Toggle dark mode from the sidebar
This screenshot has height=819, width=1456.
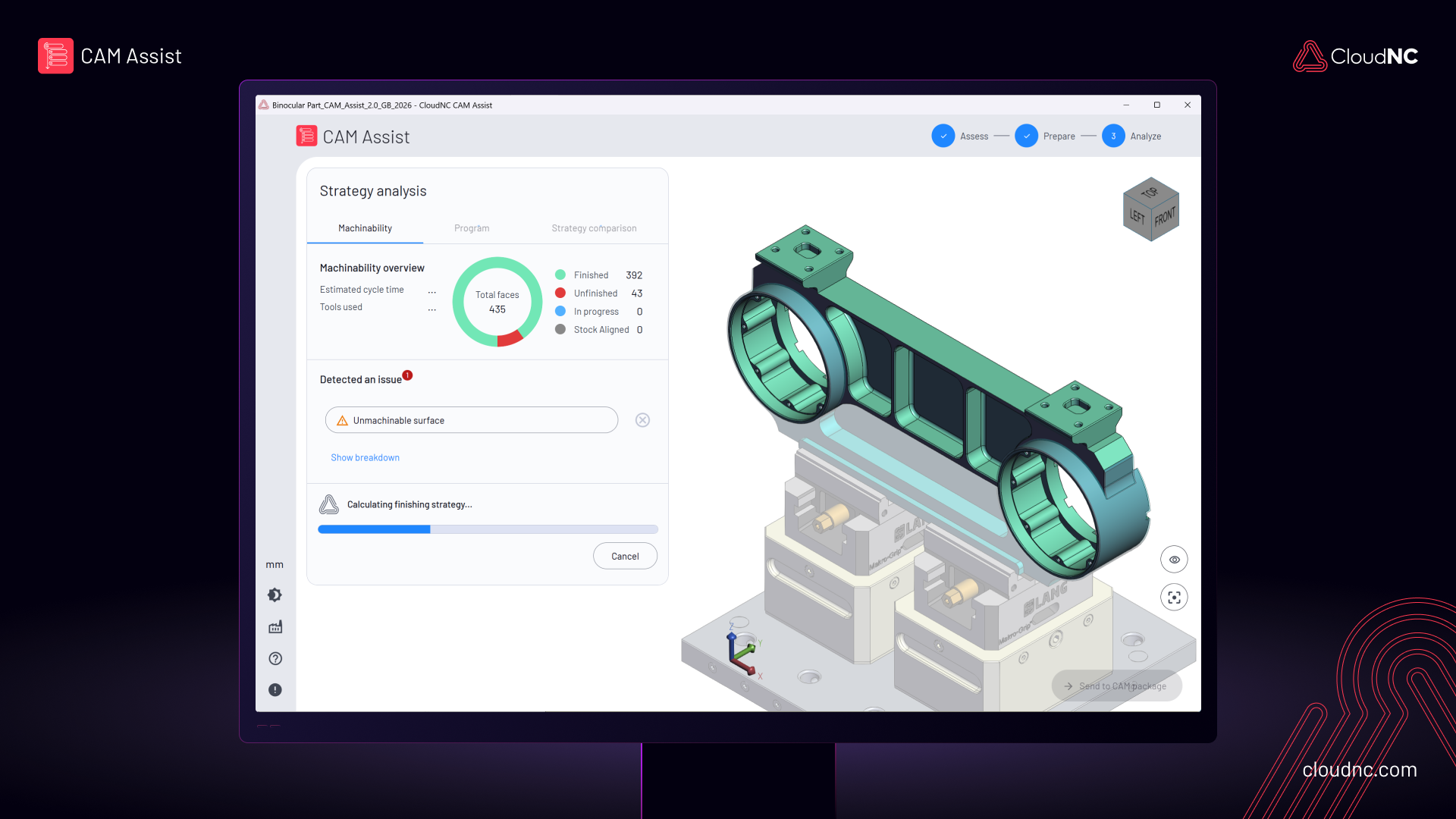[x=275, y=595]
